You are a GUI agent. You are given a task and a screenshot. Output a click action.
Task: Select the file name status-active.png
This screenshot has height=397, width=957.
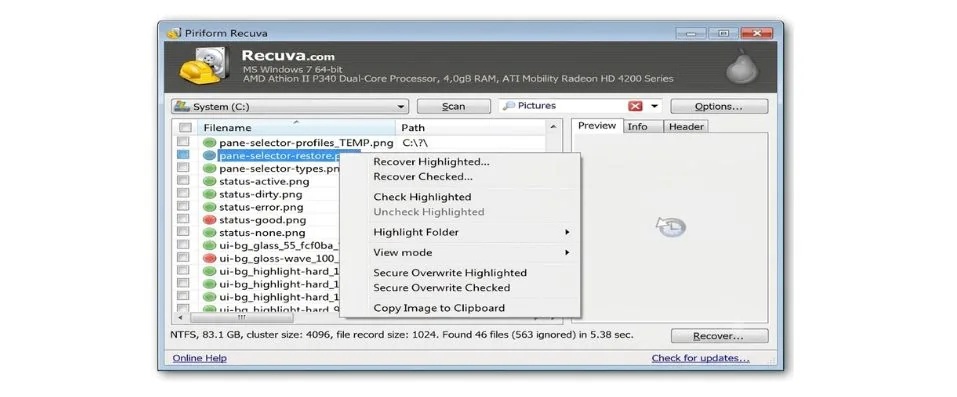(264, 181)
